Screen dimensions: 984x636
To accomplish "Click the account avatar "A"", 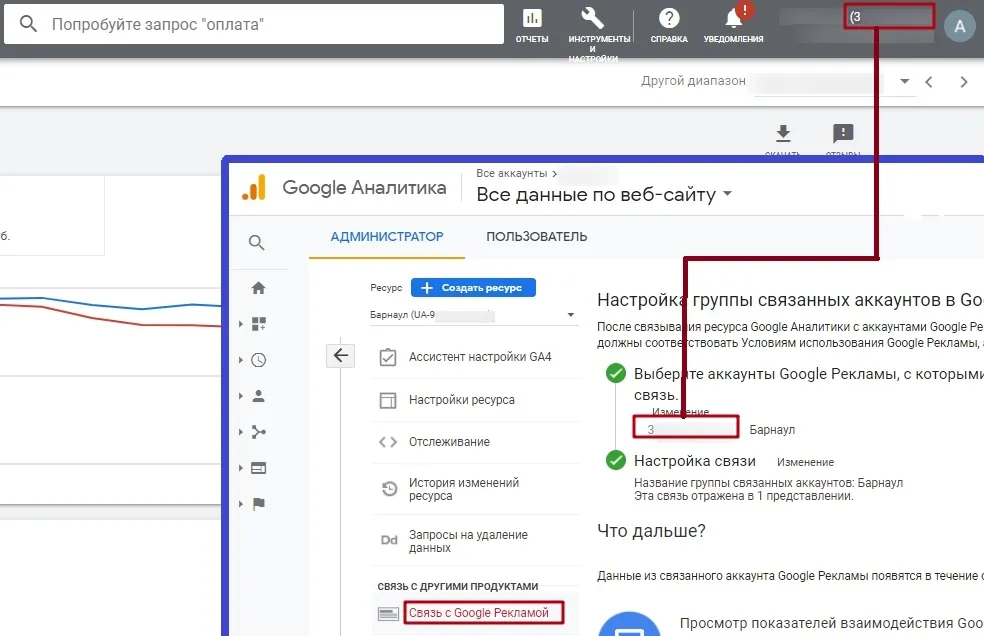I will [x=960, y=26].
